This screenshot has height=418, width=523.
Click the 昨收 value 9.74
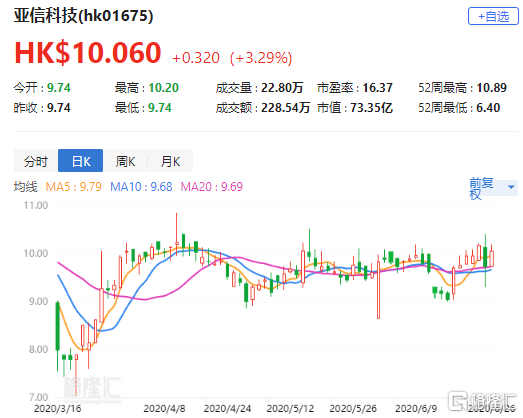click(x=59, y=108)
